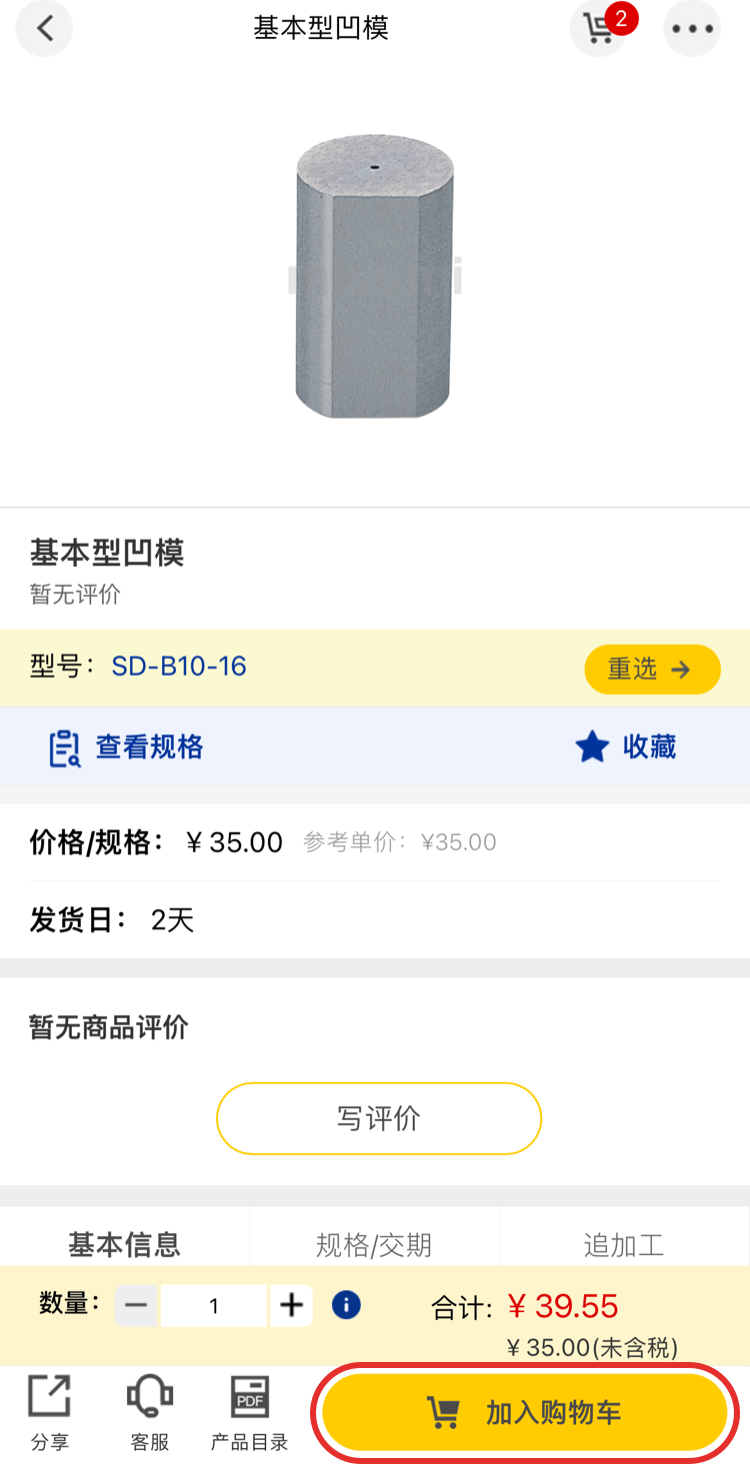Tap the back arrow icon

pyautogui.click(x=45, y=29)
